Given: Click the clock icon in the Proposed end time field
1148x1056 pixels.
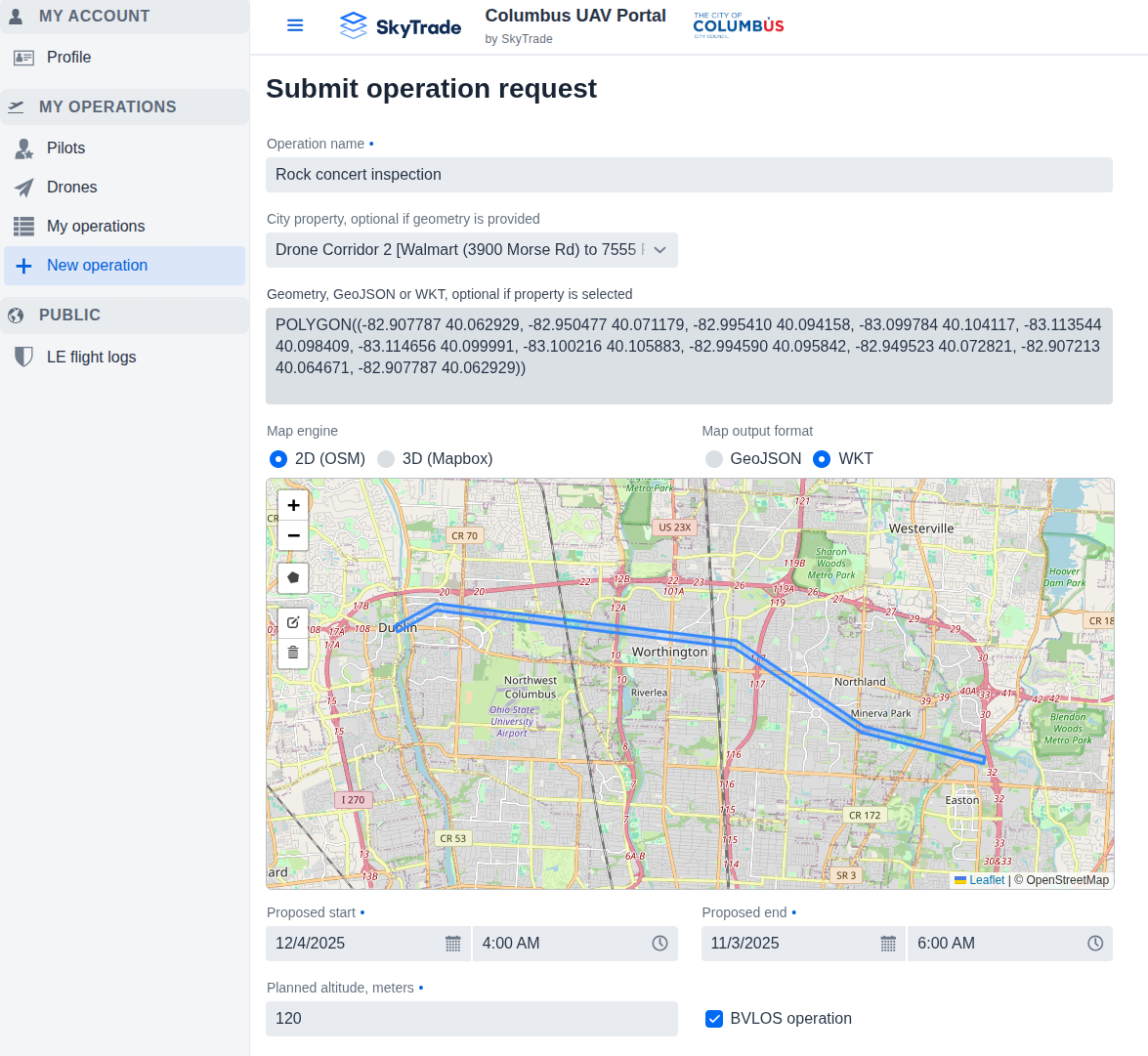Looking at the screenshot, I should pyautogui.click(x=1095, y=943).
